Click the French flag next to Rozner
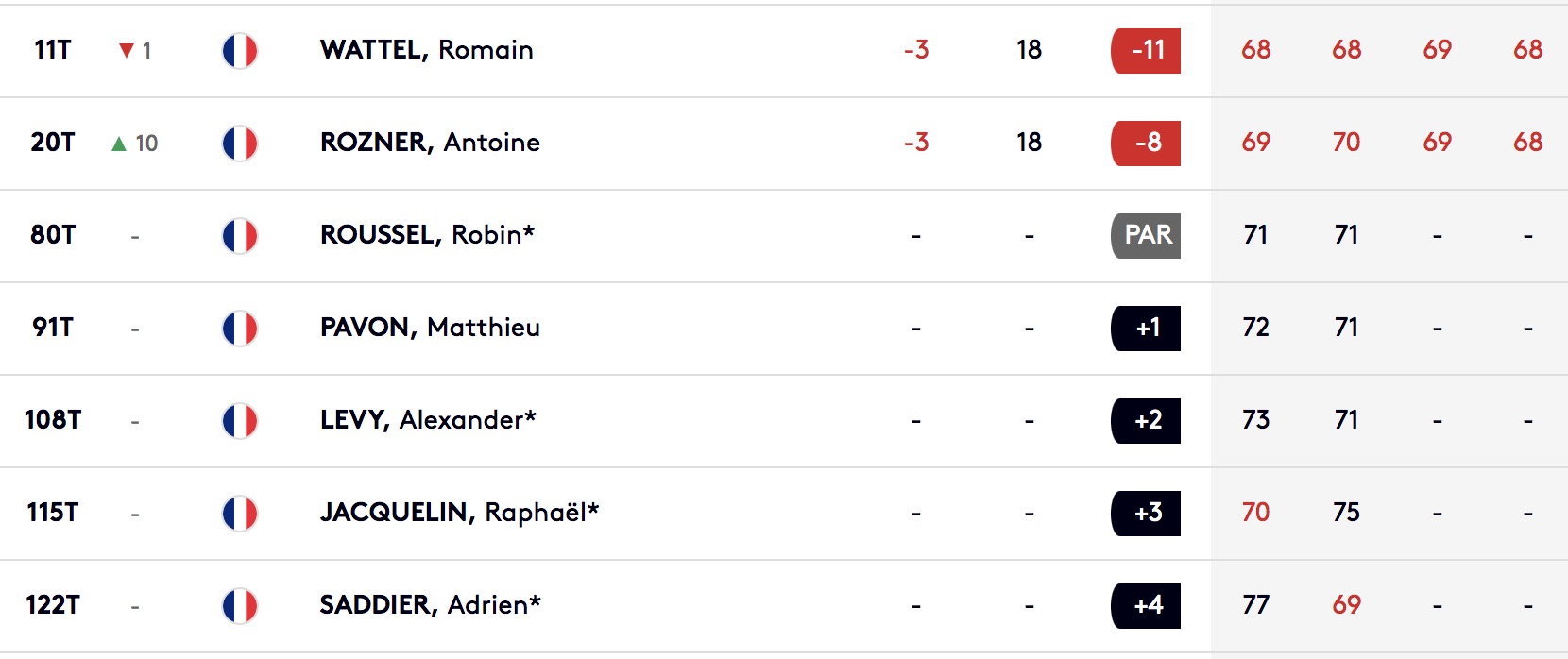Screen dimensions: 1568x659 point(240,144)
